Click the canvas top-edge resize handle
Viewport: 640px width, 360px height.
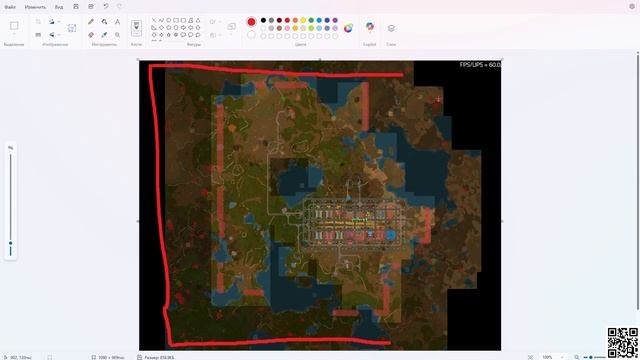pyautogui.click(x=320, y=60)
